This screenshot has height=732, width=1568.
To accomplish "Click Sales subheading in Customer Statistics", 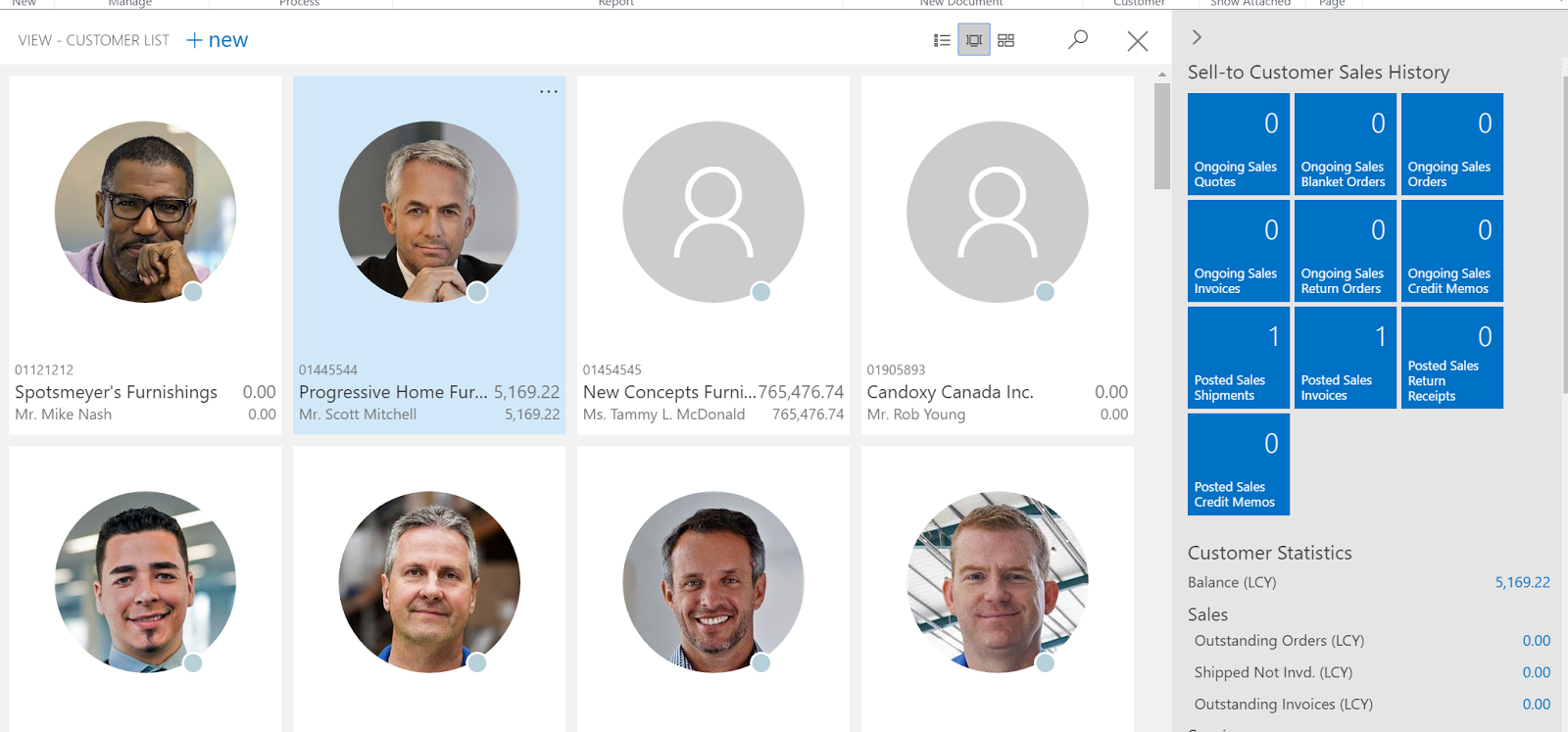I will coord(1207,614).
